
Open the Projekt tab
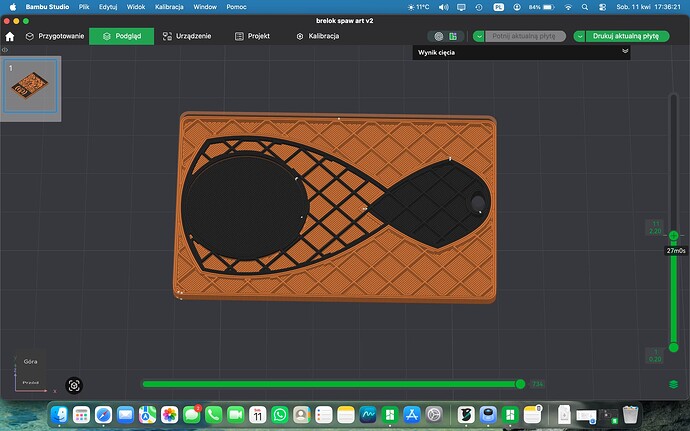[252, 36]
